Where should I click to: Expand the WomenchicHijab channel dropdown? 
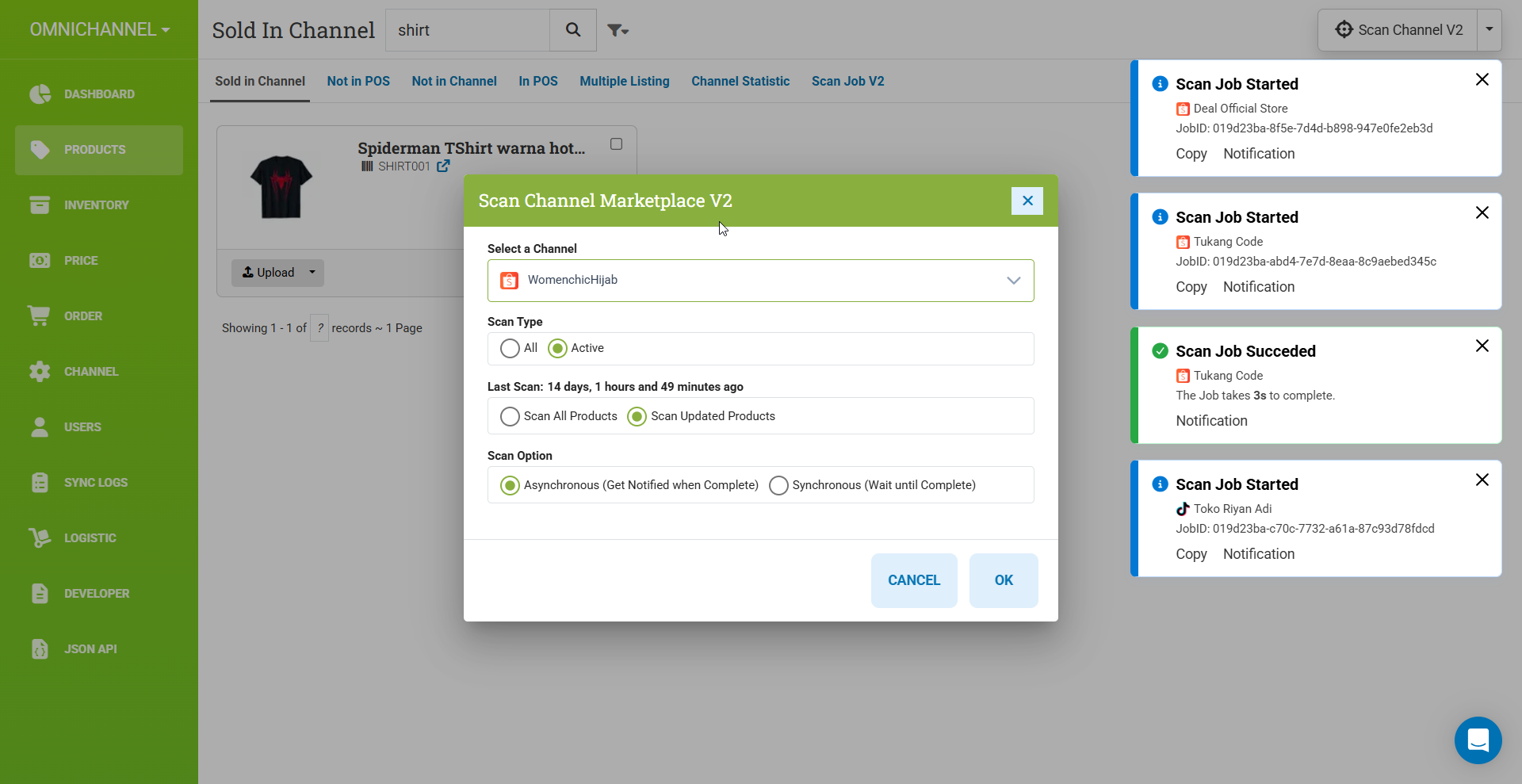(x=761, y=281)
